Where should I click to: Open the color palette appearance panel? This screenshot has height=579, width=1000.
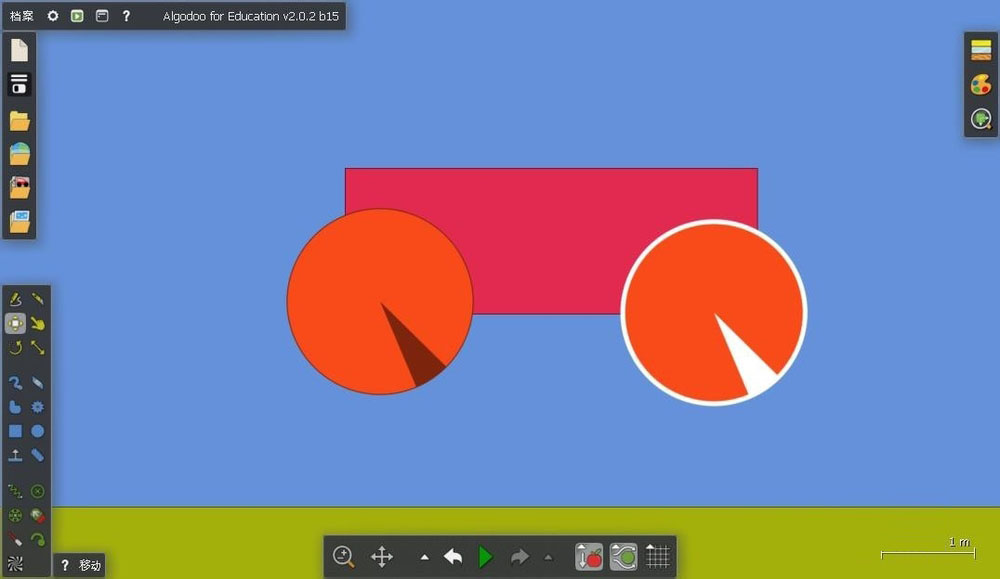point(981,84)
